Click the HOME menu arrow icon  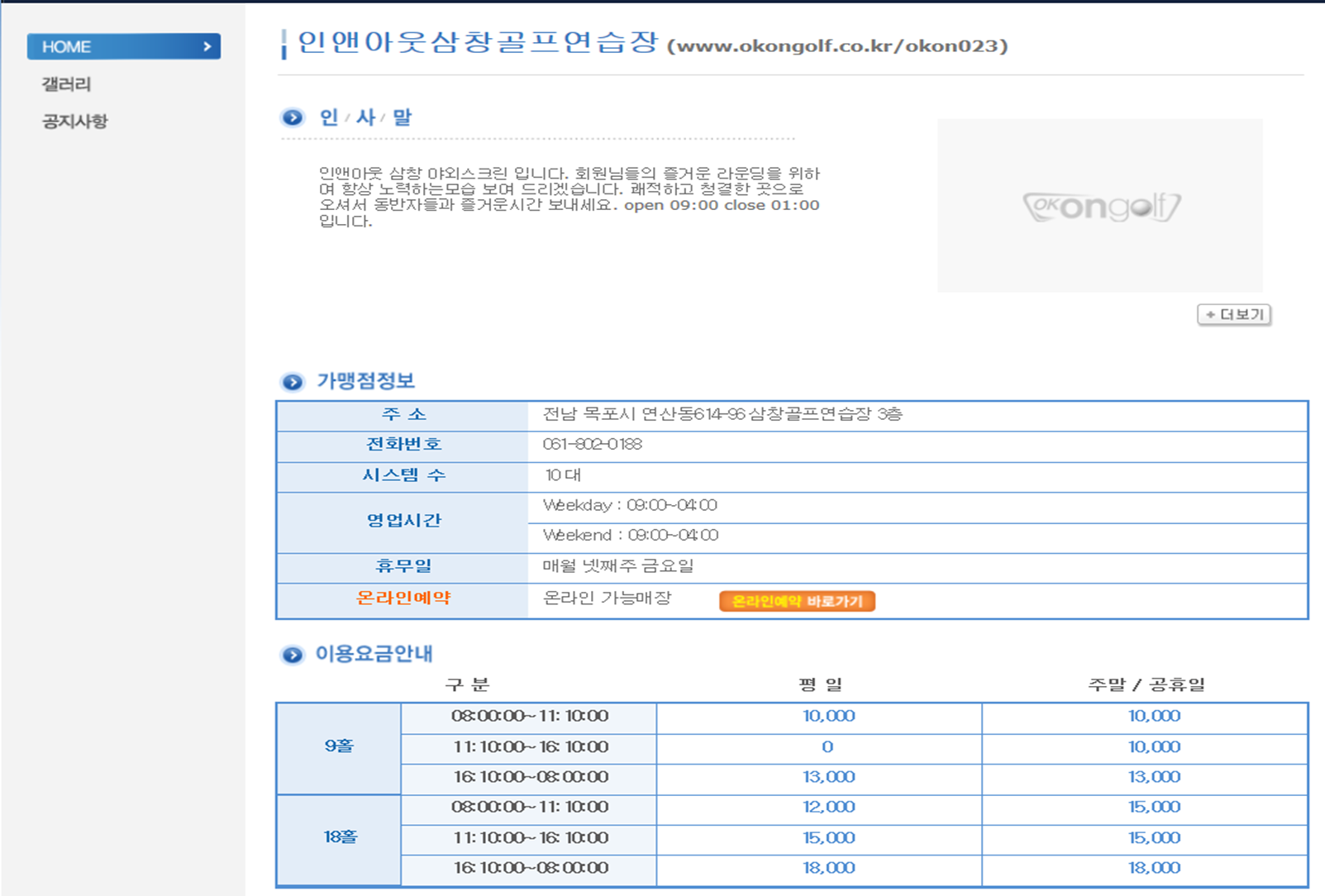coord(207,47)
